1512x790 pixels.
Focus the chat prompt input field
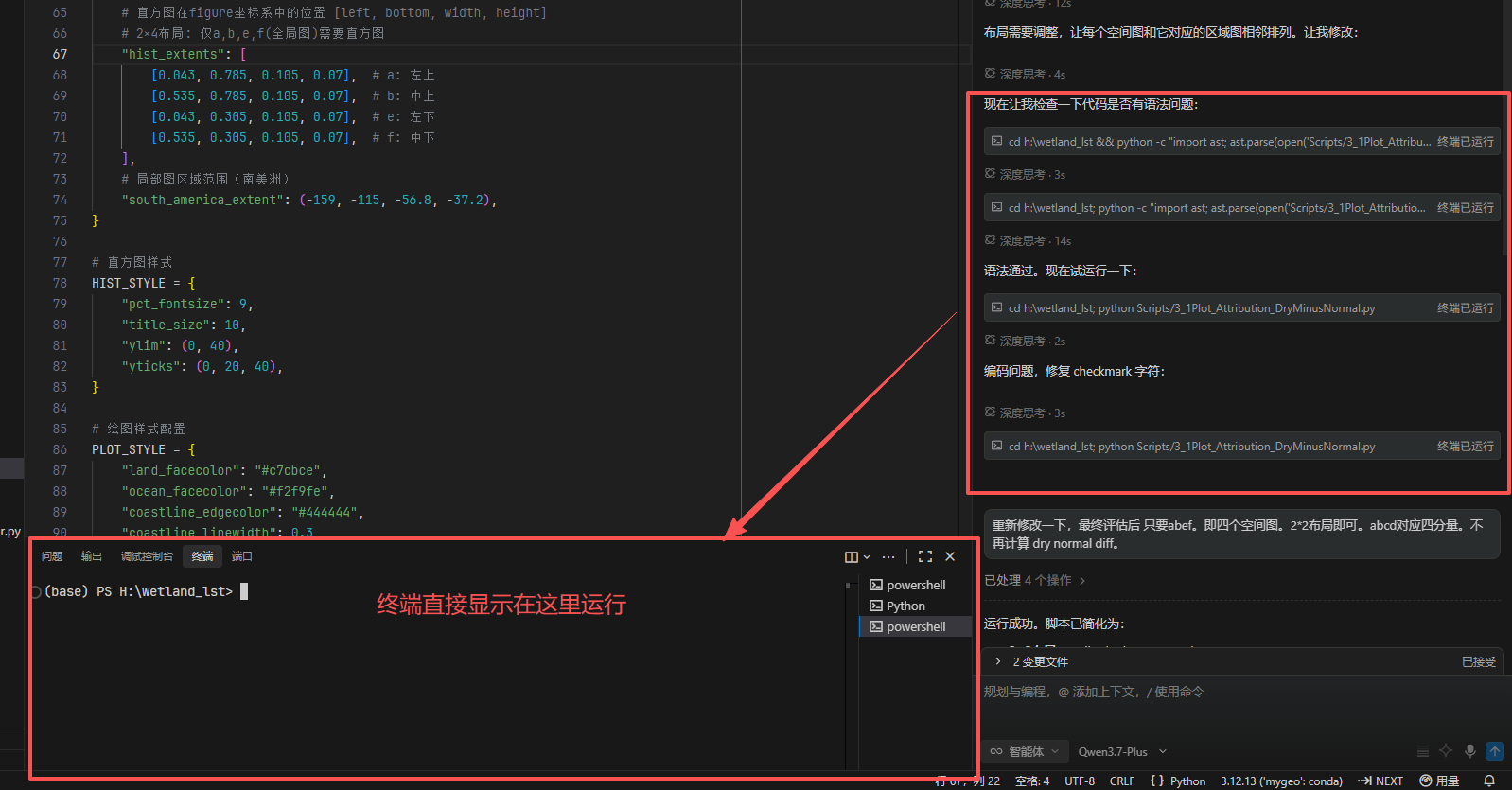[x=1239, y=705]
